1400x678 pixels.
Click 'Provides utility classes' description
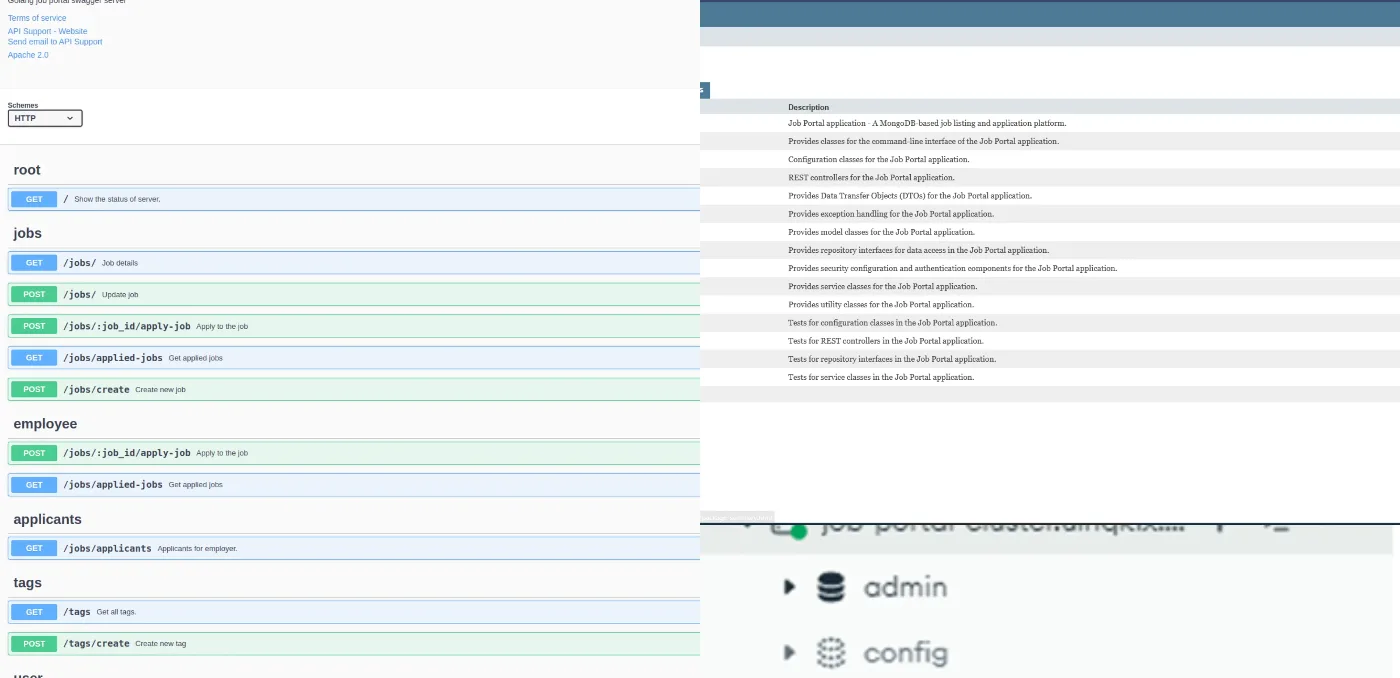point(881,305)
